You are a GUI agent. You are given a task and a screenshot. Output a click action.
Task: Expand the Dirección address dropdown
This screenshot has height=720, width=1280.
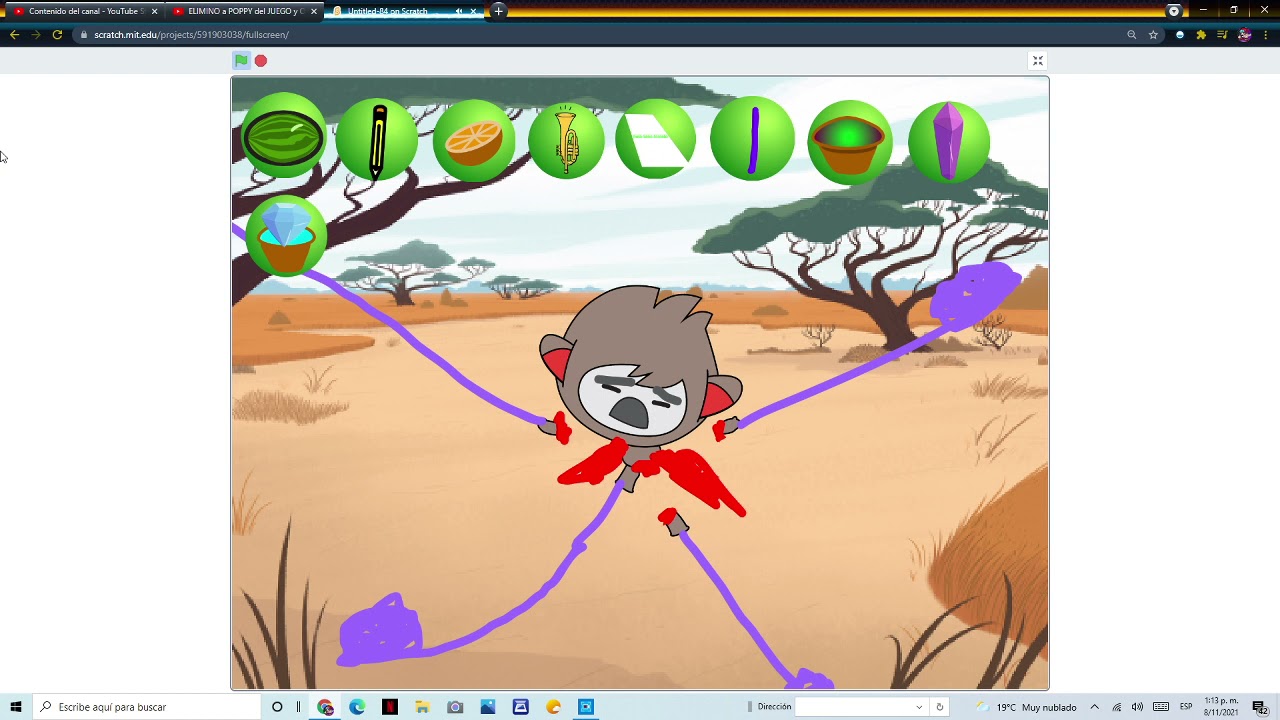point(919,707)
